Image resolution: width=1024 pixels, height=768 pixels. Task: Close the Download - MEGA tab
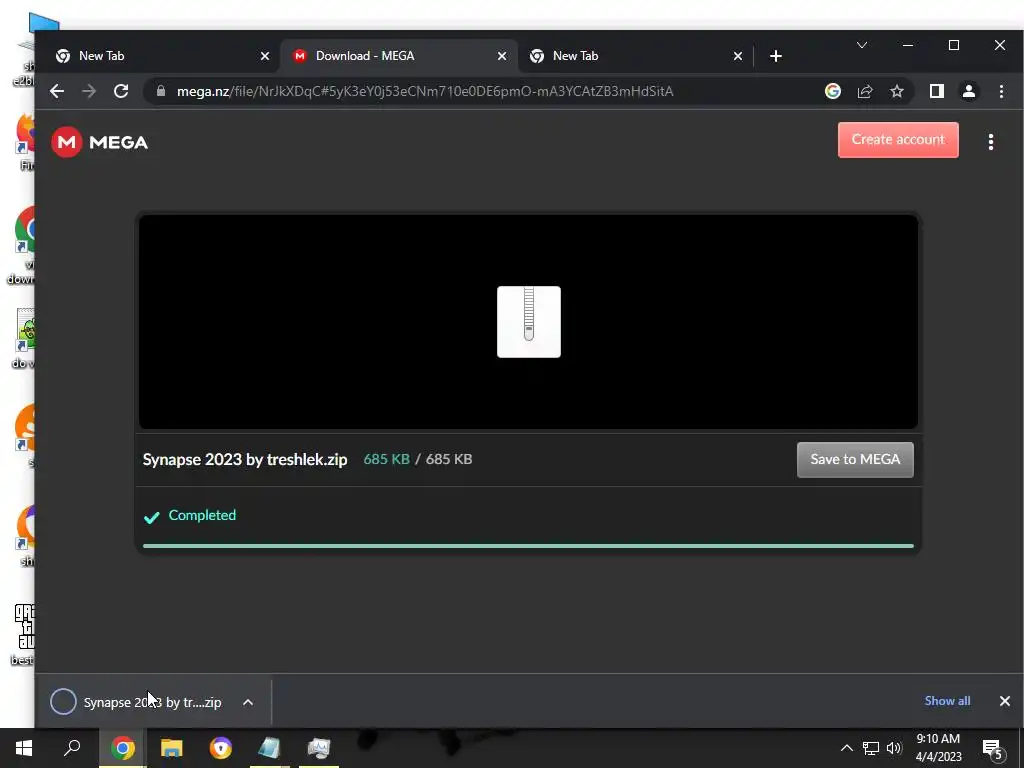[502, 56]
